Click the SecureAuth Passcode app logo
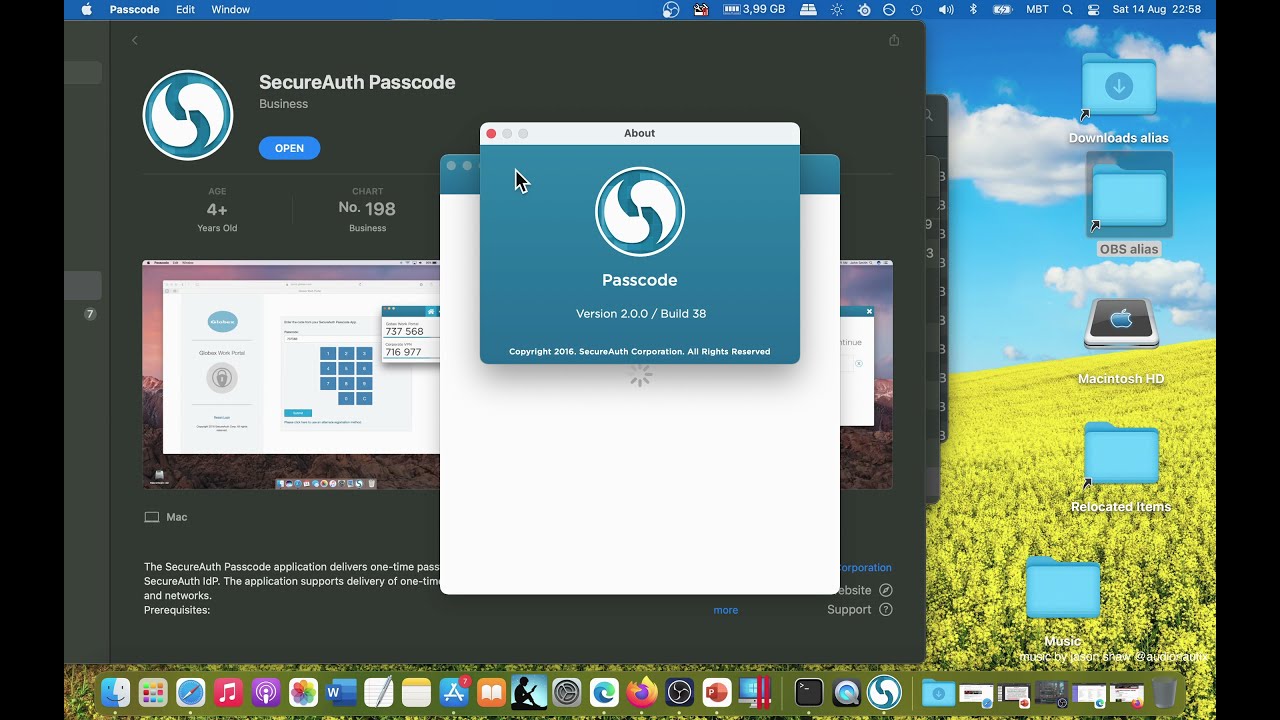This screenshot has width=1280, height=720. 188,115
